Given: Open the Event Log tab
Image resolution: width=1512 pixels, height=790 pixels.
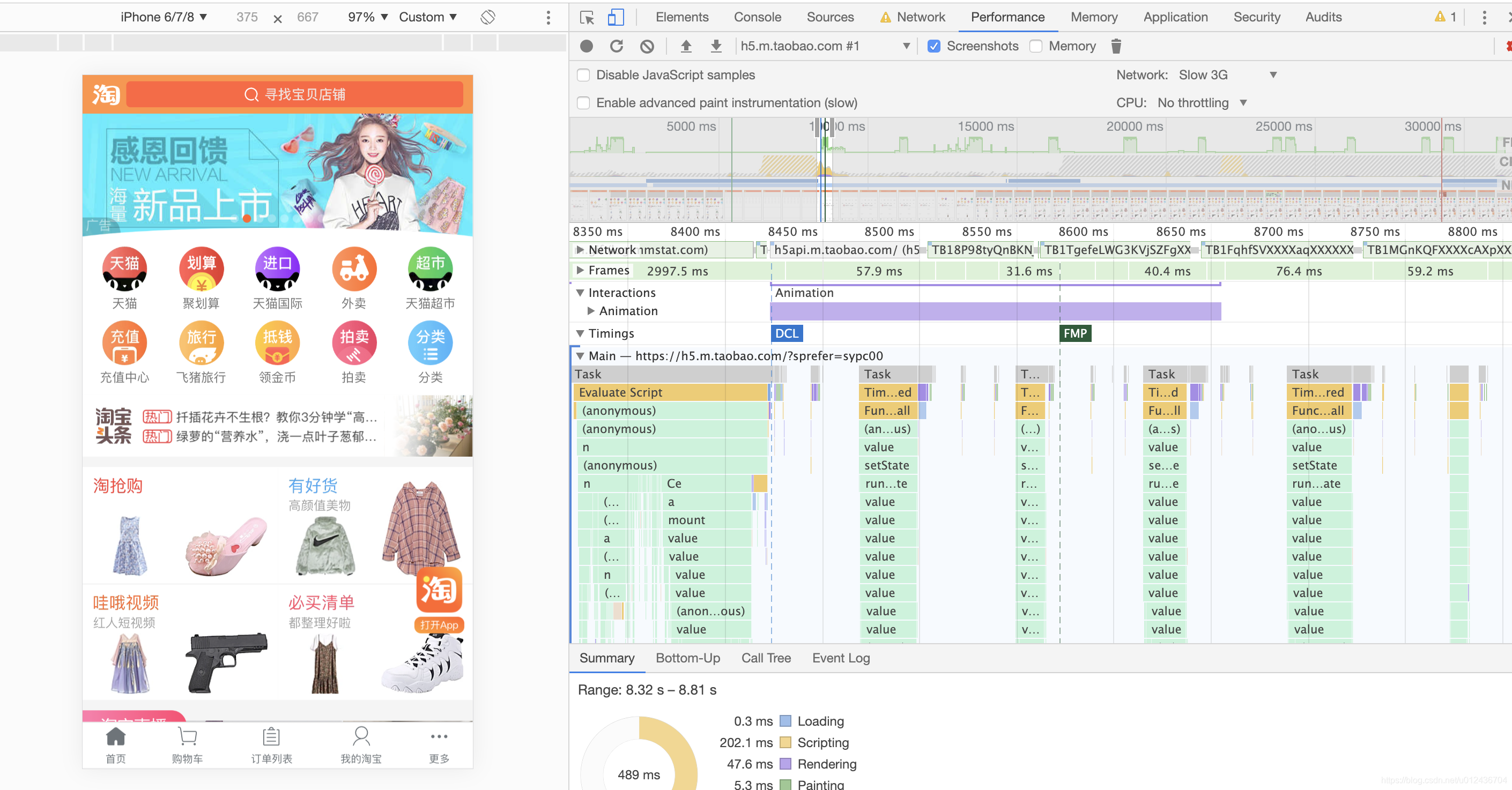Looking at the screenshot, I should tap(841, 659).
